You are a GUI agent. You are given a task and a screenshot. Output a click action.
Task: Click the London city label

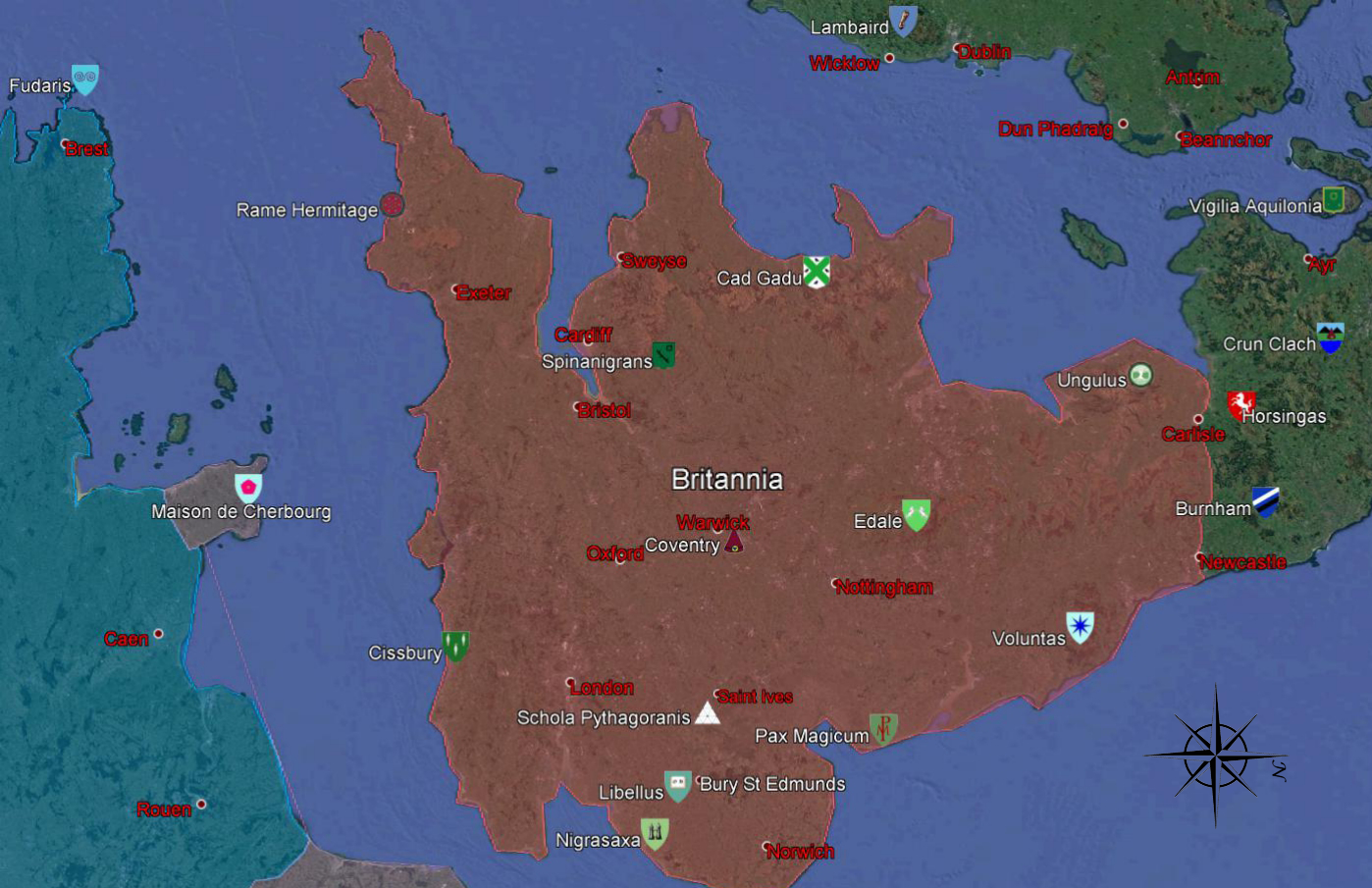point(603,688)
